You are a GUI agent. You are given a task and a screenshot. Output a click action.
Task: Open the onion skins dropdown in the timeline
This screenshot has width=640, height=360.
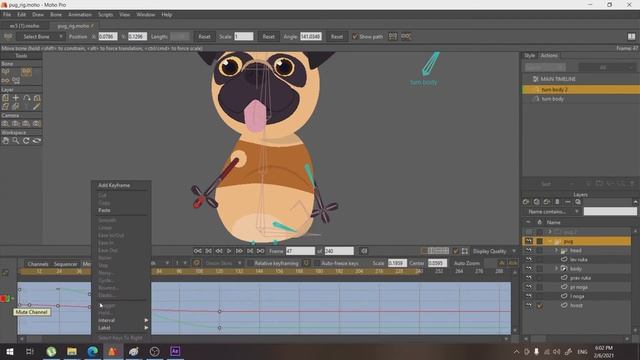[x=224, y=263]
